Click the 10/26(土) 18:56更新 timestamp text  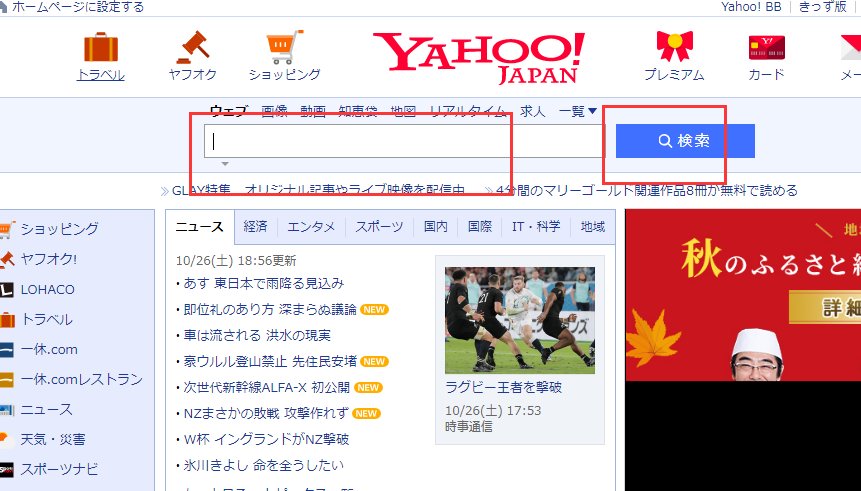(236, 261)
